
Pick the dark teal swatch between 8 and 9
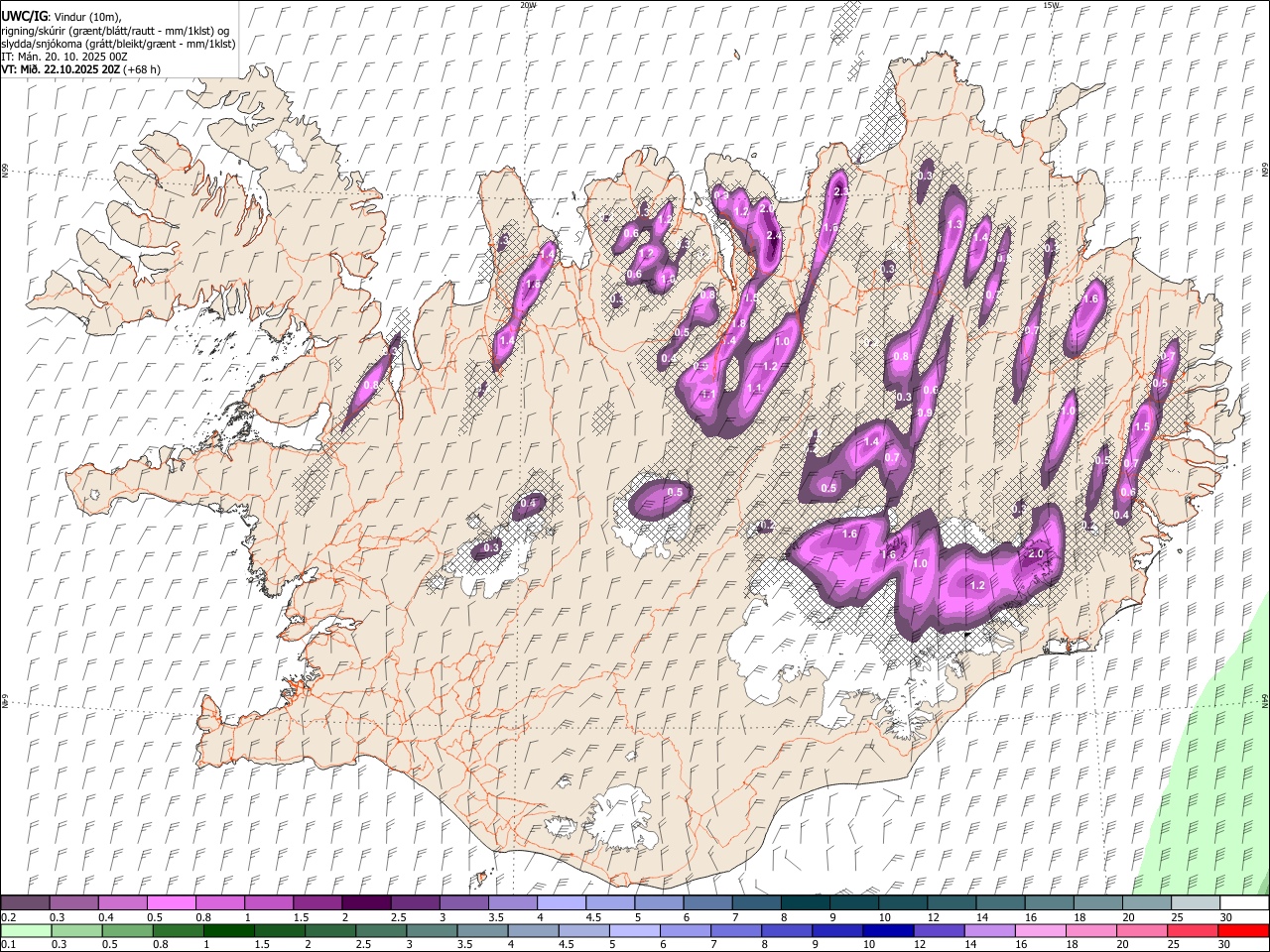pos(806,902)
